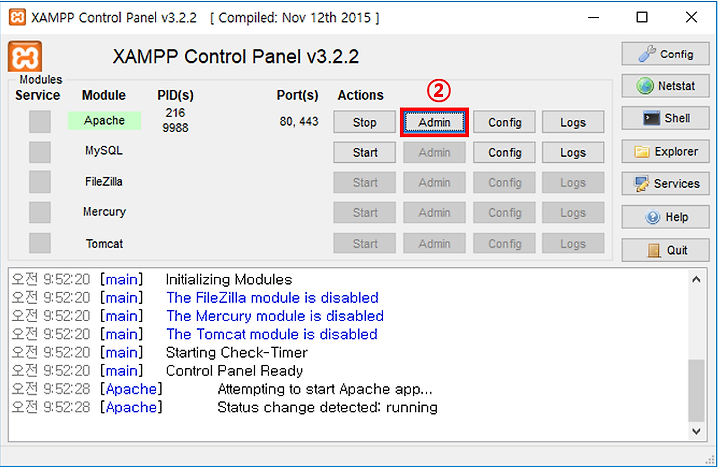Open Services via the services icon button

click(x=665, y=184)
